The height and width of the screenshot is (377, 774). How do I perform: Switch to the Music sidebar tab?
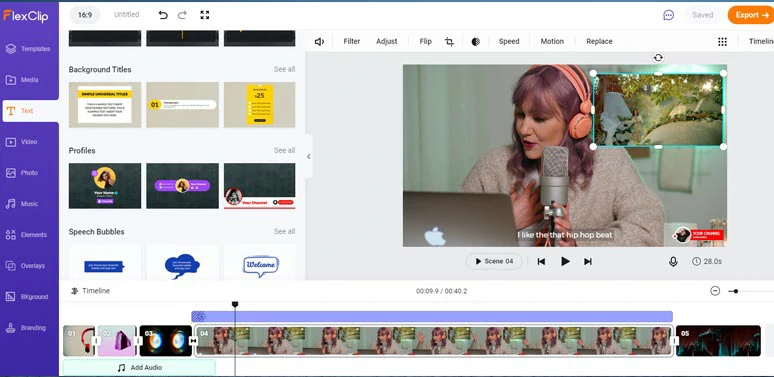click(29, 204)
